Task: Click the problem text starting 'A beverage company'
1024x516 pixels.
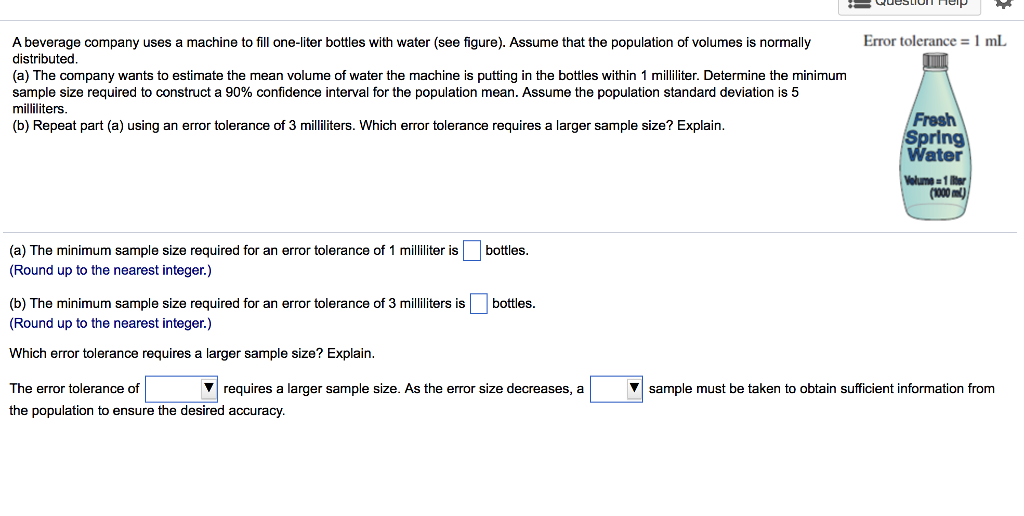Action: [x=410, y=43]
